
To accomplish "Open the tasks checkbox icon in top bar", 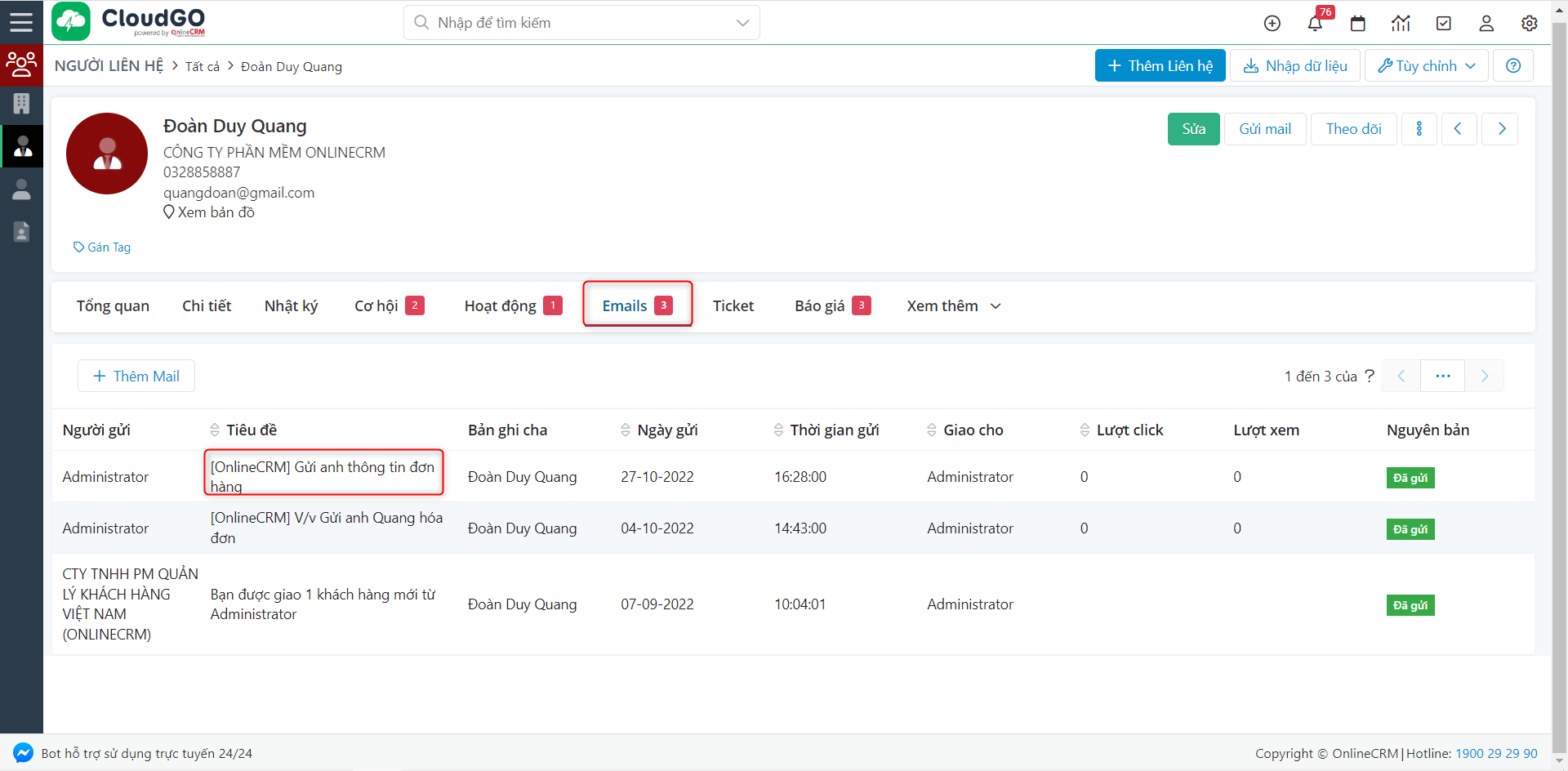I will (x=1444, y=24).
